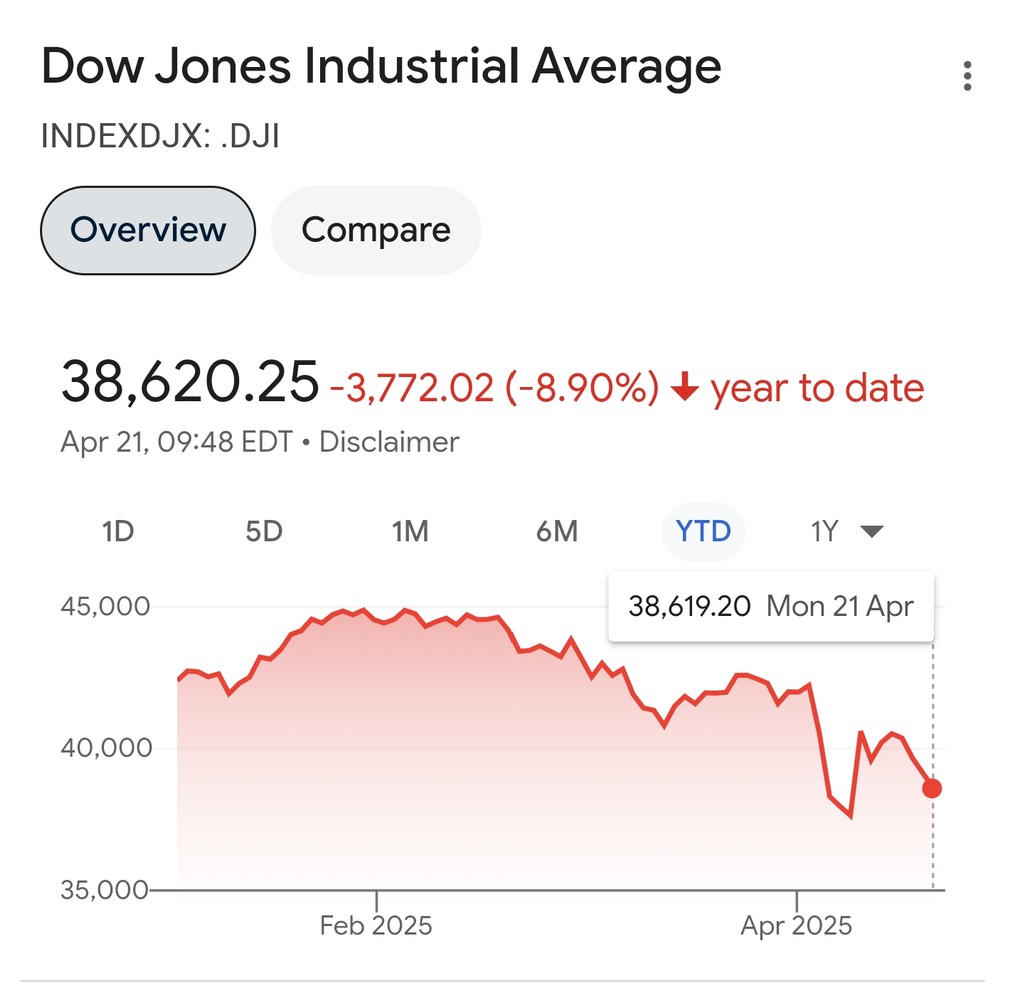This screenshot has width=1024, height=1001.
Task: Click the 38,620.25 current price value
Action: click(x=190, y=384)
